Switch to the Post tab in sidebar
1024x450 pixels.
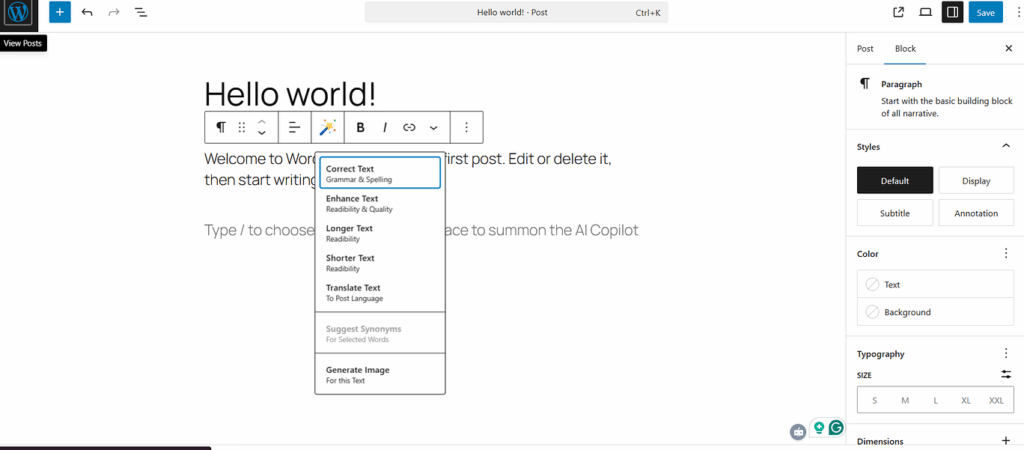865,48
